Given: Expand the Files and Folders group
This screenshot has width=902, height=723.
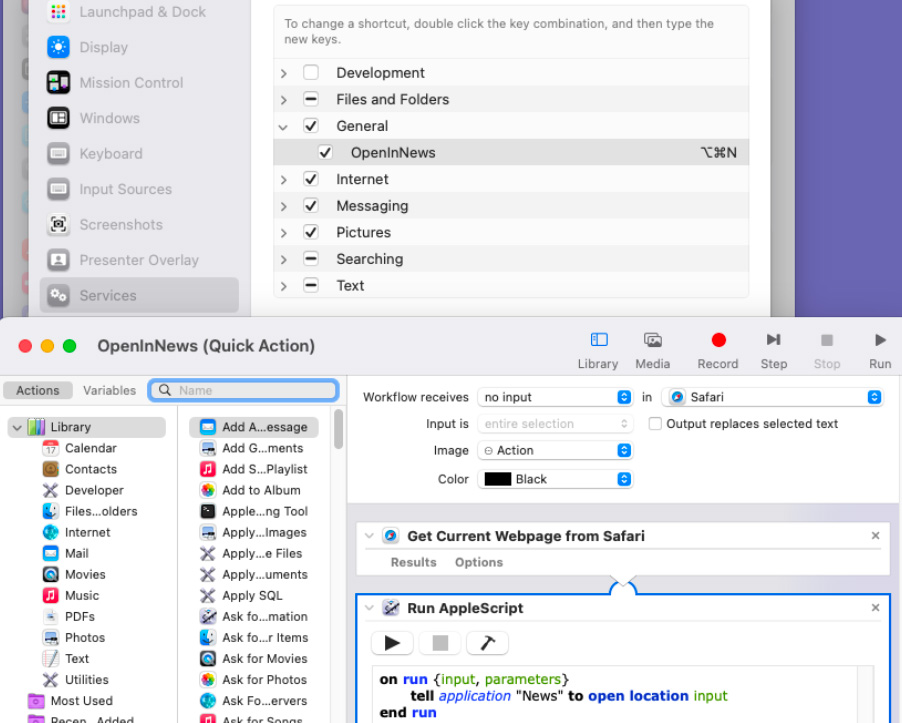Looking at the screenshot, I should [283, 100].
